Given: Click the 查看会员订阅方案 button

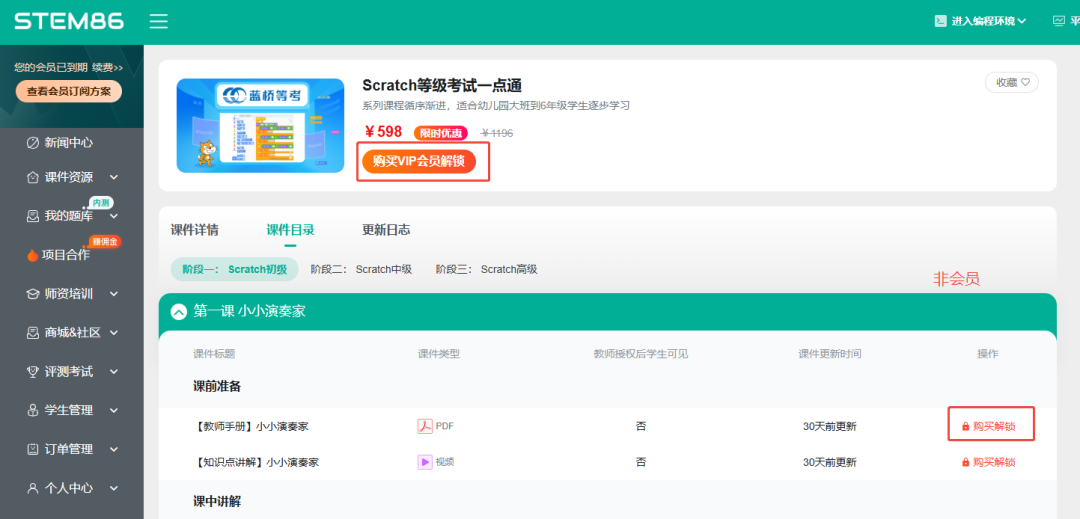Looking at the screenshot, I should pyautogui.click(x=69, y=92).
